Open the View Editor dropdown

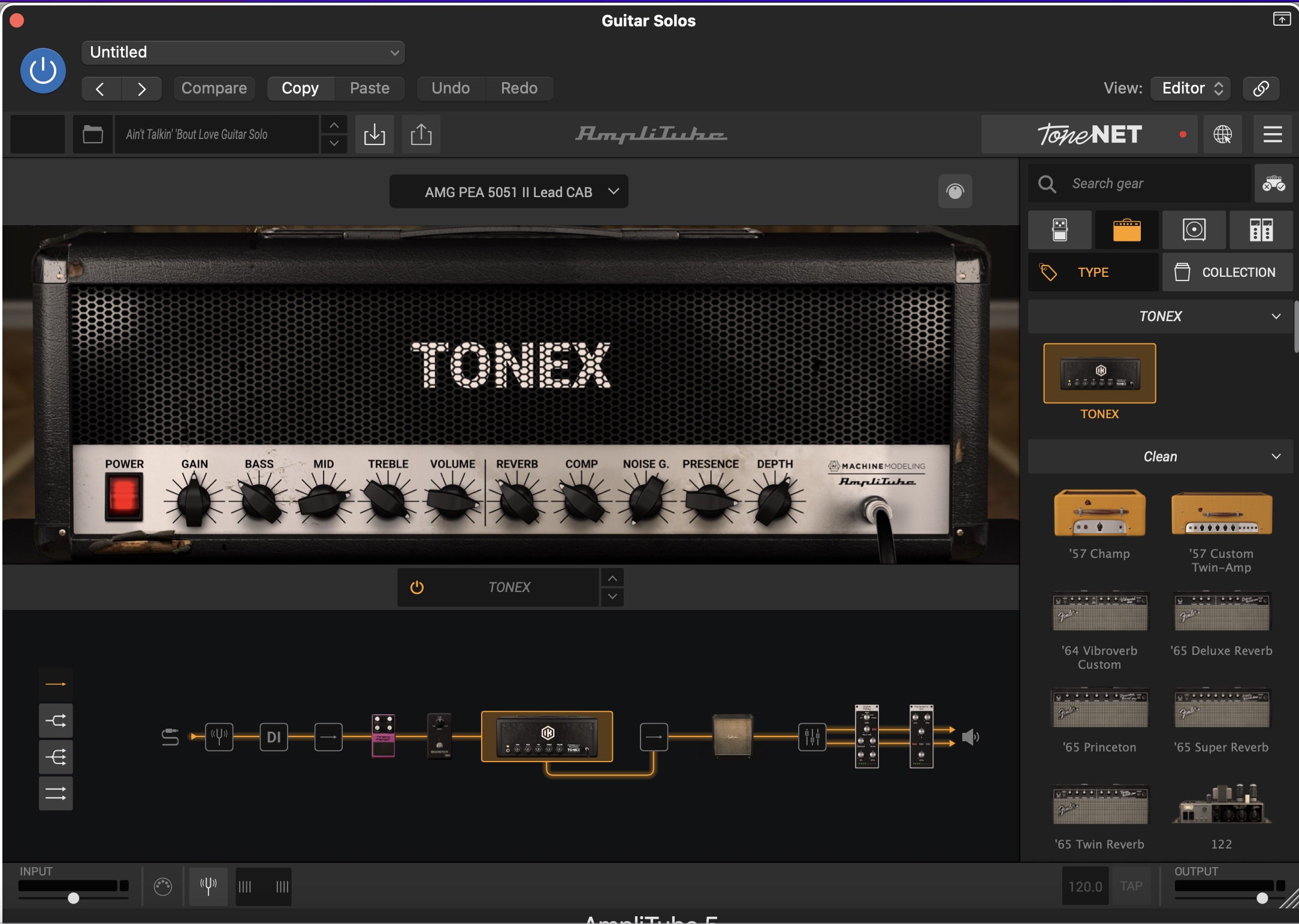point(1191,88)
